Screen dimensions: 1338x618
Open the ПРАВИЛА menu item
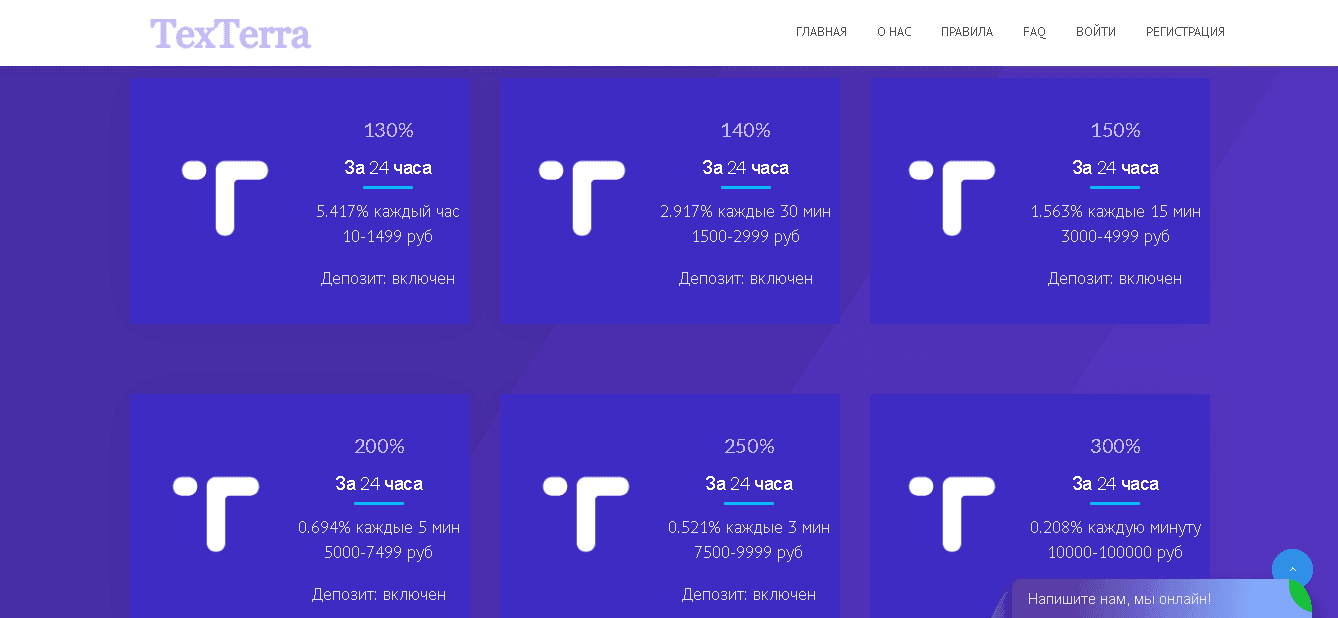pos(966,31)
